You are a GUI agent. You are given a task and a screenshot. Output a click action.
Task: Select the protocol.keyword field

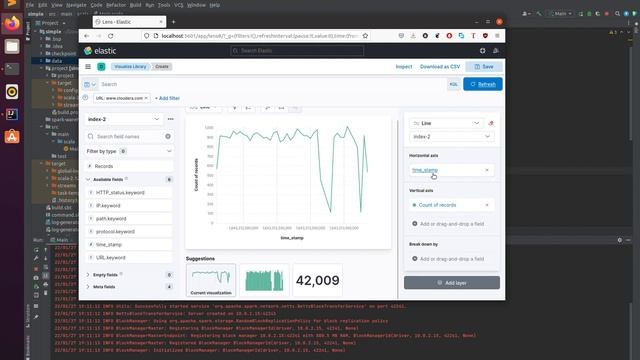pyautogui.click(x=129, y=232)
